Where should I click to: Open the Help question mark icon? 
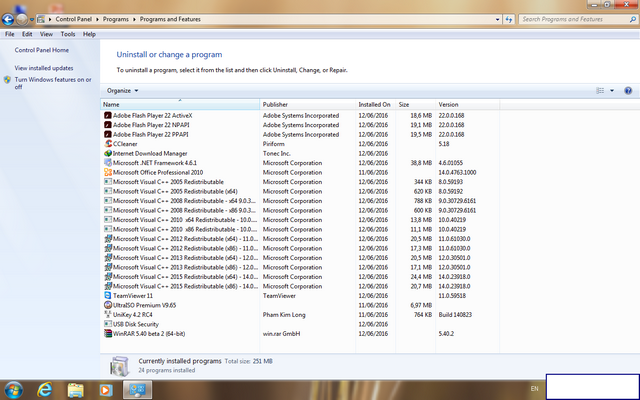click(628, 91)
